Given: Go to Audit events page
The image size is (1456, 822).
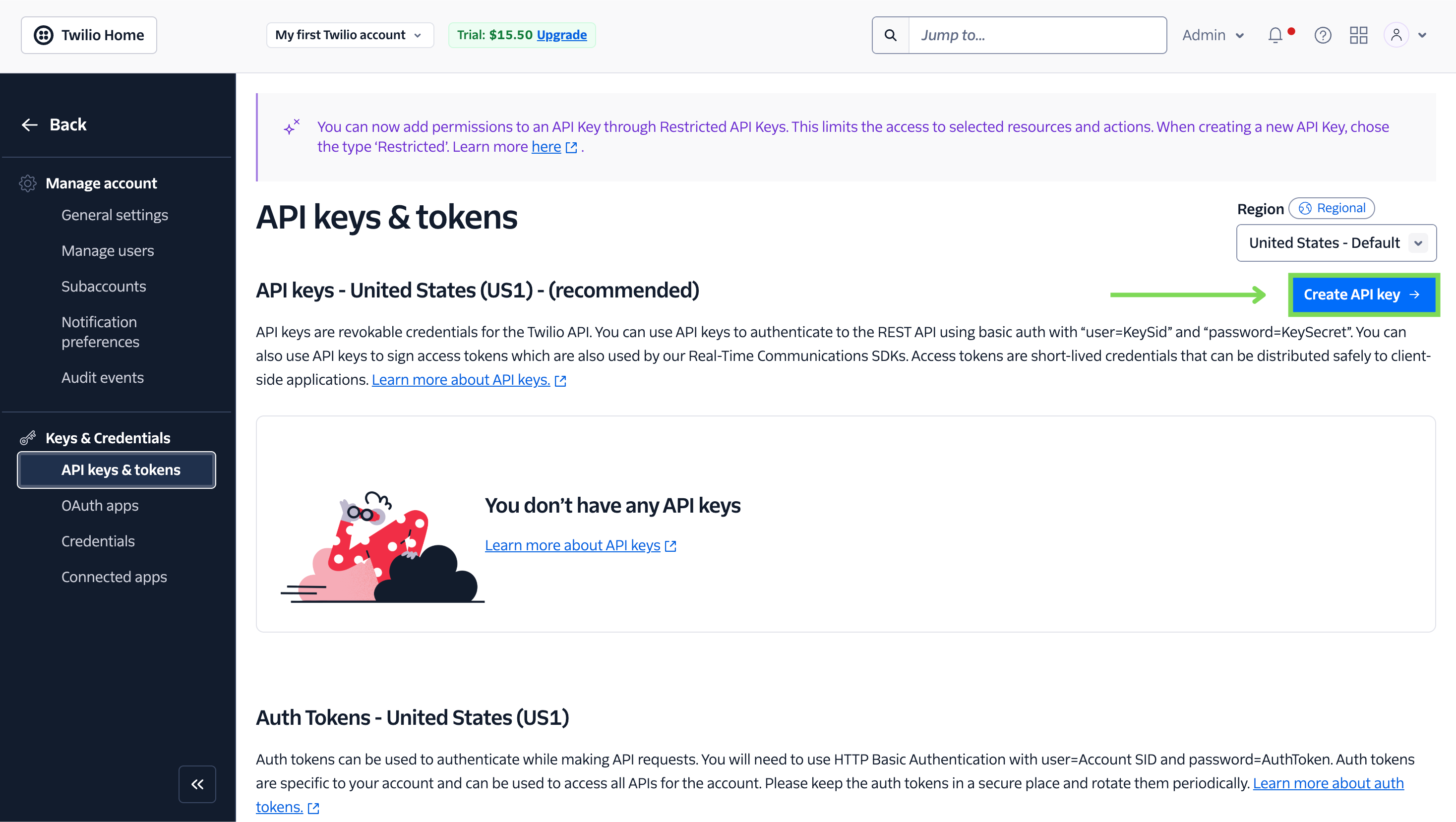Looking at the screenshot, I should coord(103,377).
